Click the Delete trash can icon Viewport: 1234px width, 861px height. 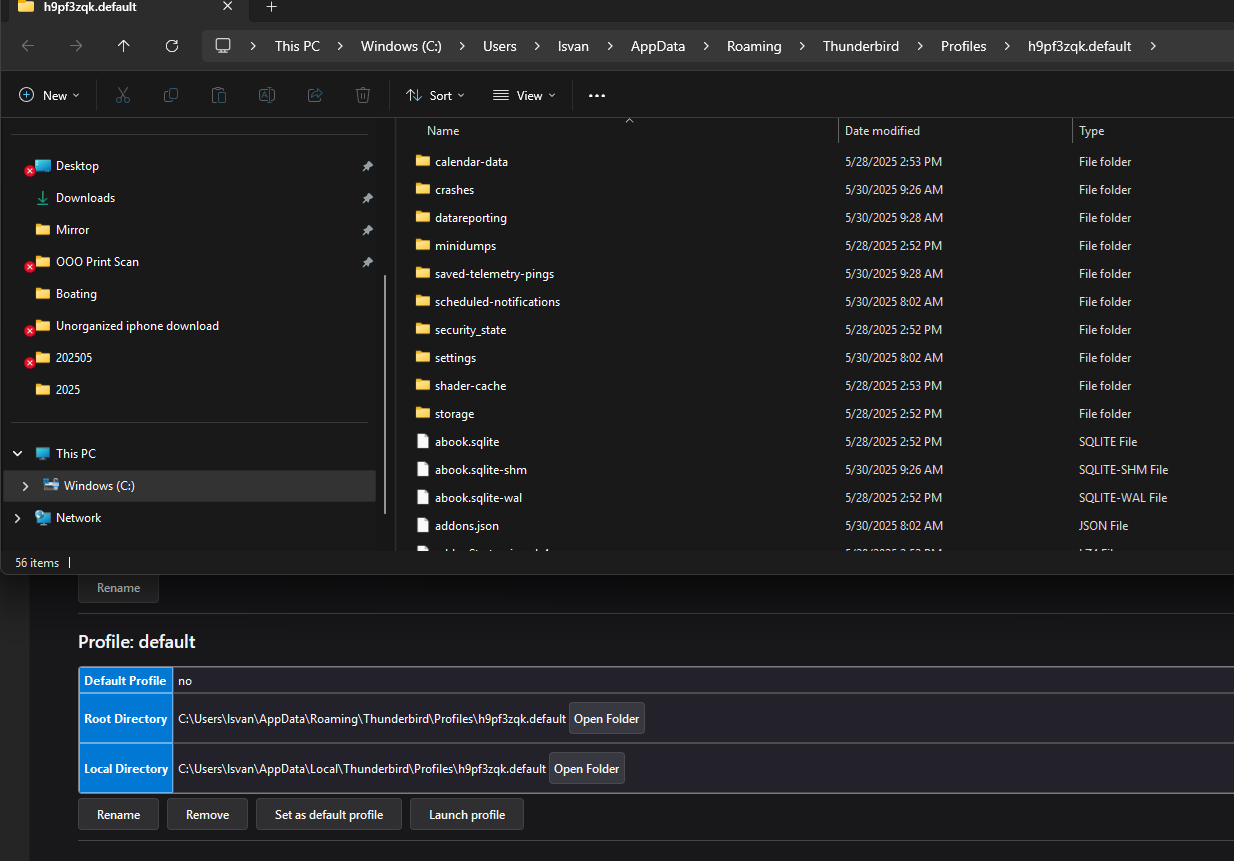pyautogui.click(x=363, y=95)
